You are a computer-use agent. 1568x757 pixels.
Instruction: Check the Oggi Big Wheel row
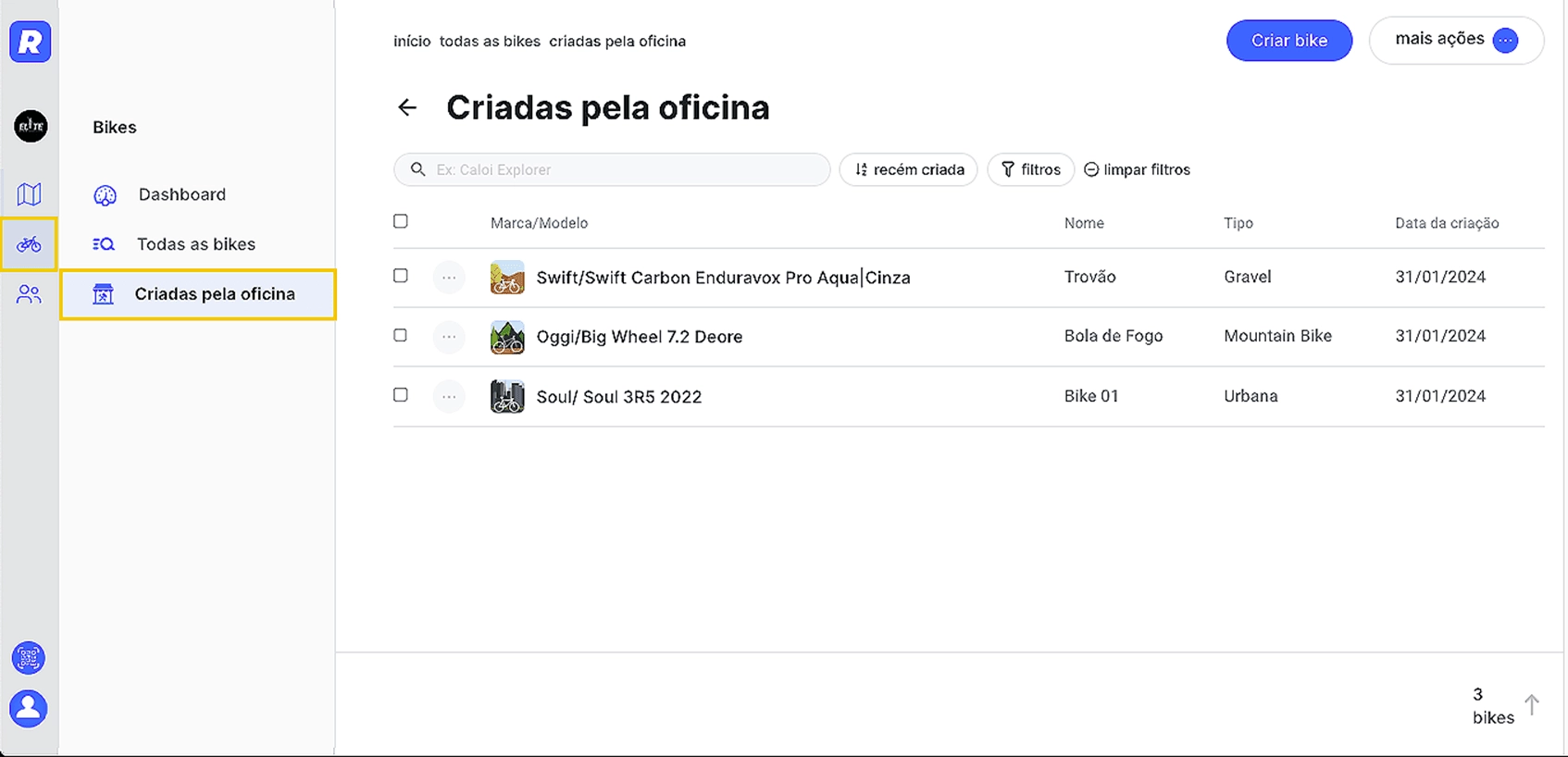401,335
